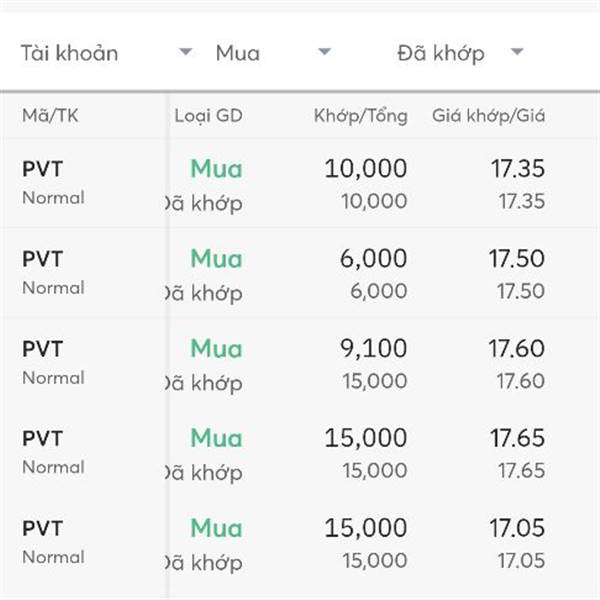The width and height of the screenshot is (600, 600).
Task: Select the PVT order priced 17.60
Action: click(x=42, y=349)
